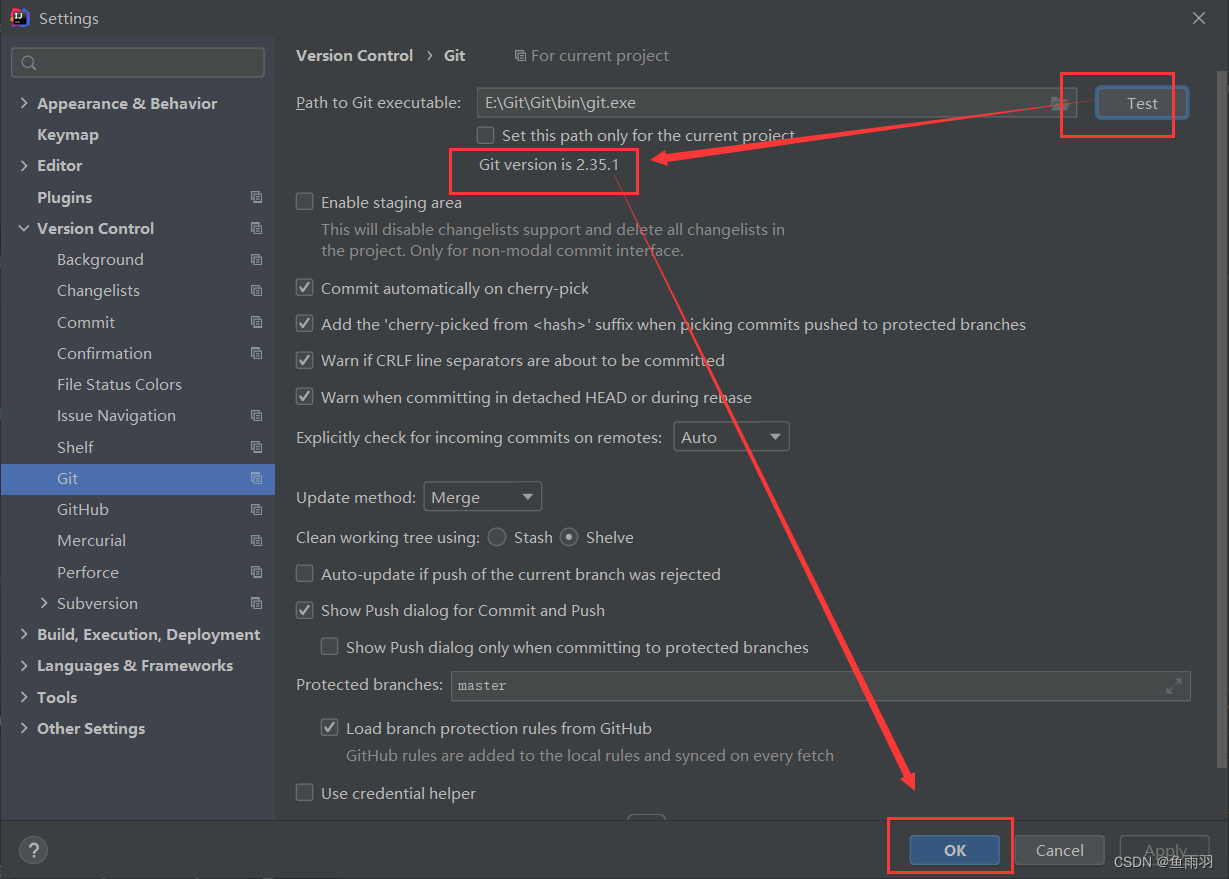Open the incoming commits check Auto dropdown
Viewport: 1229px width, 879px height.
tap(731, 437)
